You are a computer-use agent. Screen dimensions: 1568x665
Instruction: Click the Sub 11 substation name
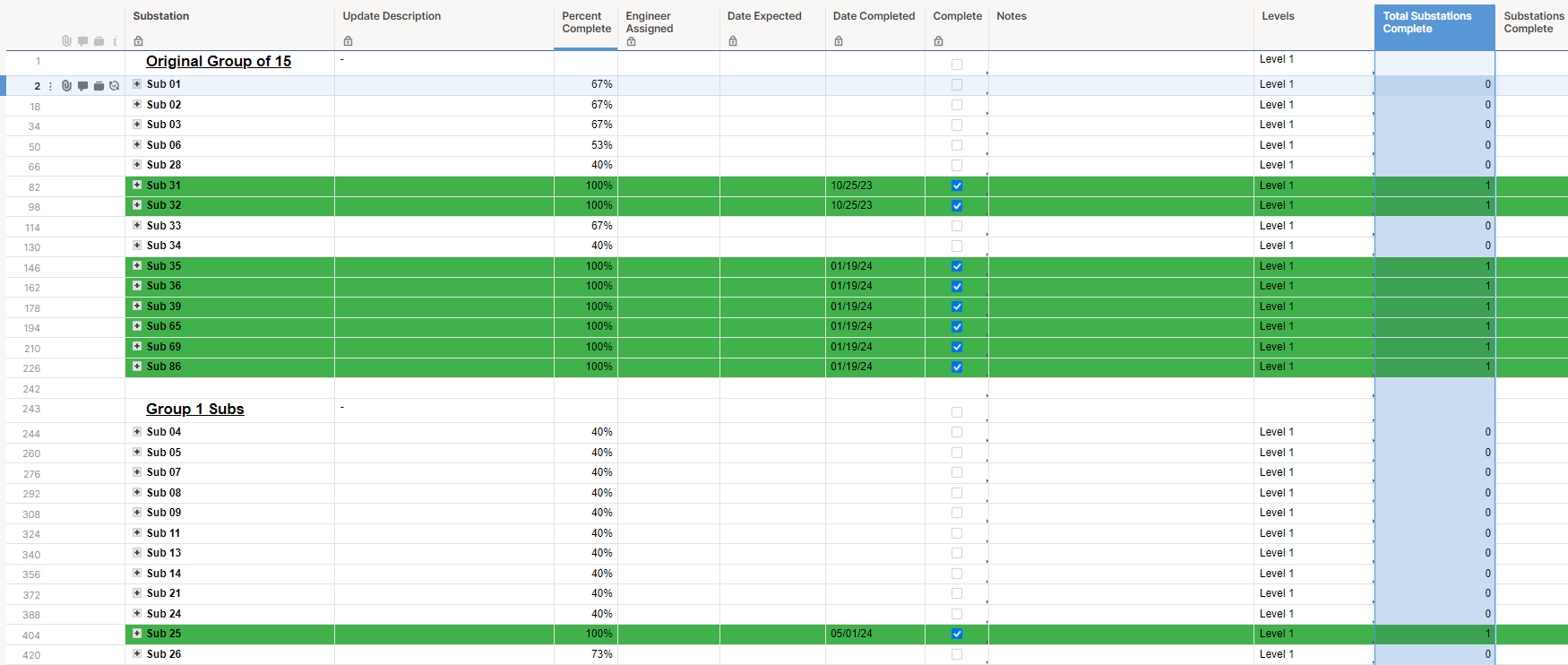tap(164, 533)
